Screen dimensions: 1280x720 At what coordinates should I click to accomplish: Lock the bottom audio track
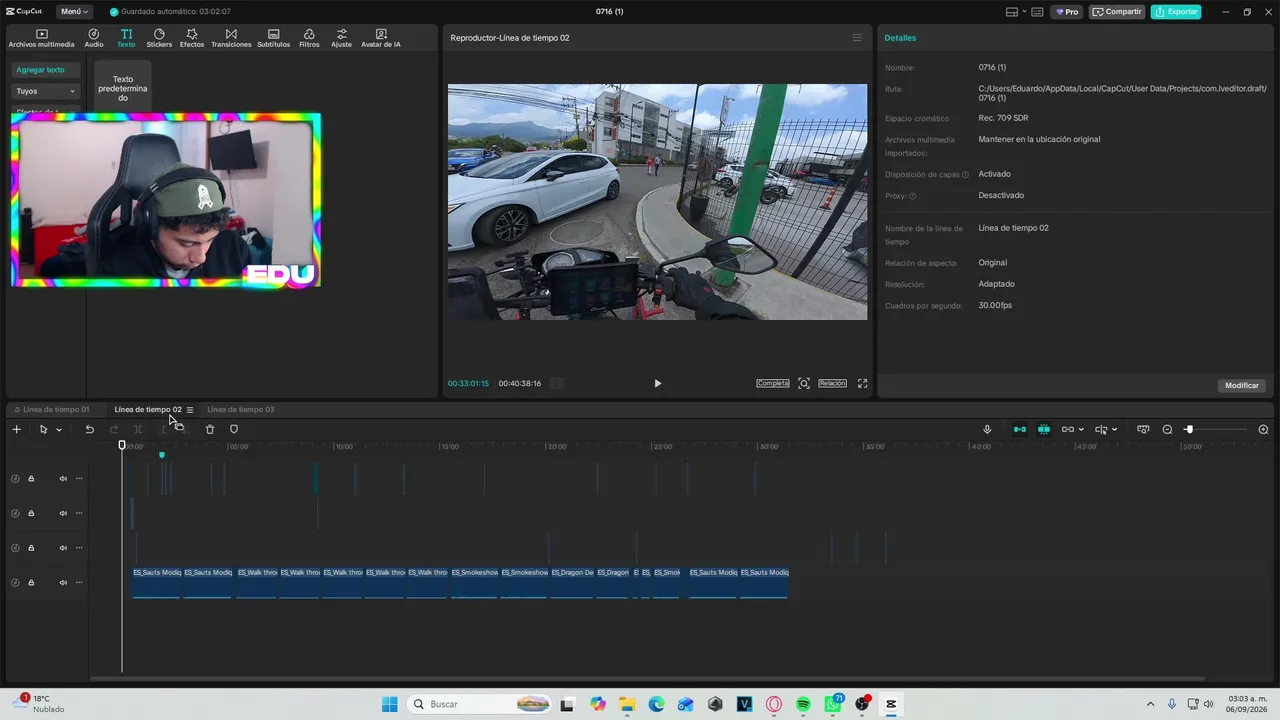[x=31, y=582]
